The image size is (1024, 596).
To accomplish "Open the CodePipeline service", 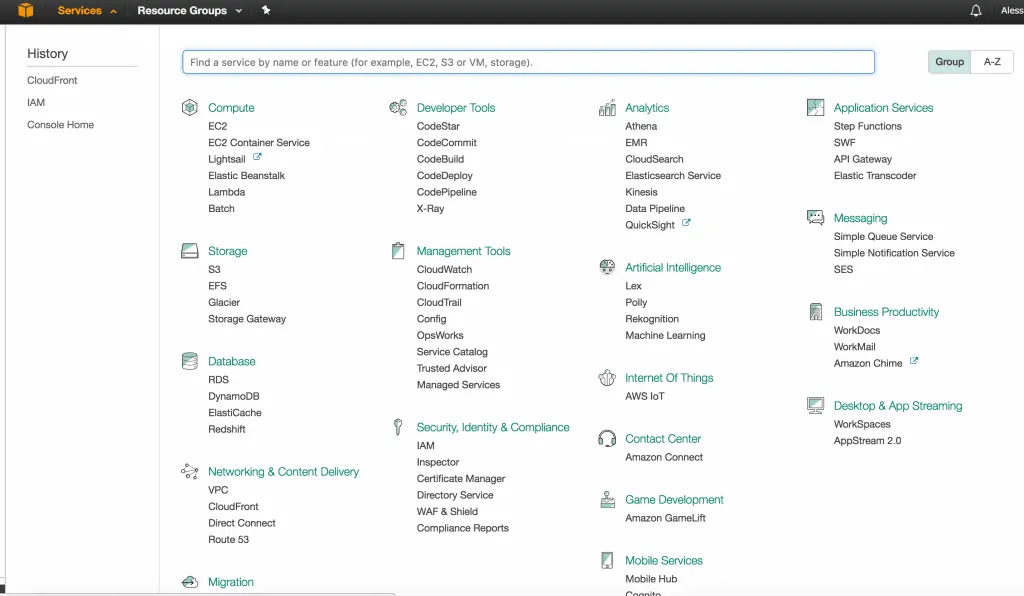I will coord(447,192).
